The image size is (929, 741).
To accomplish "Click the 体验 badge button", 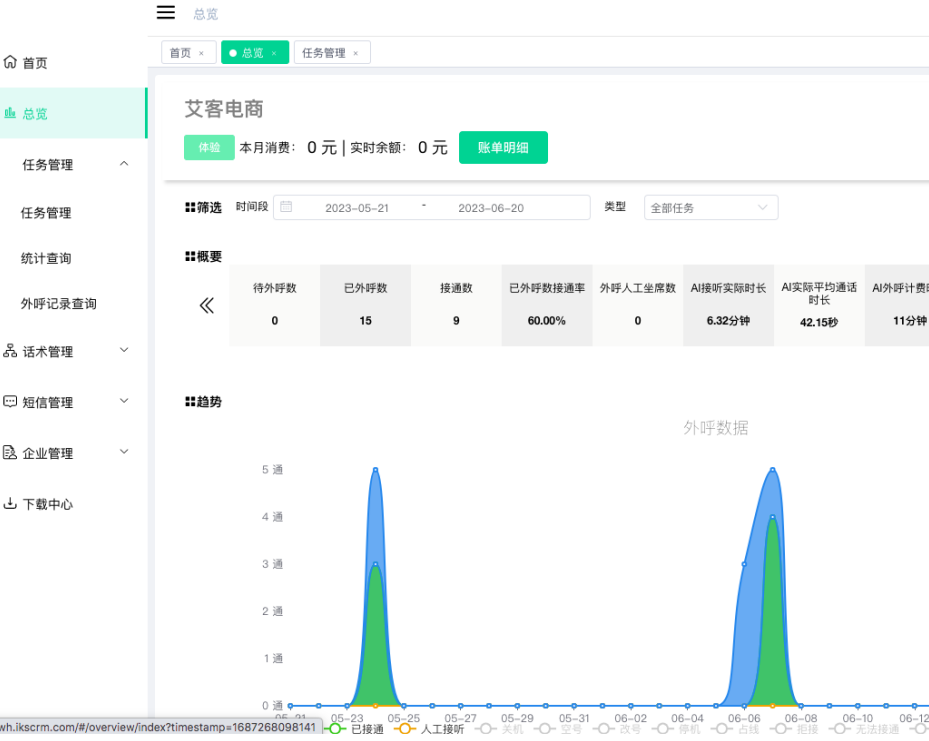I will point(209,148).
